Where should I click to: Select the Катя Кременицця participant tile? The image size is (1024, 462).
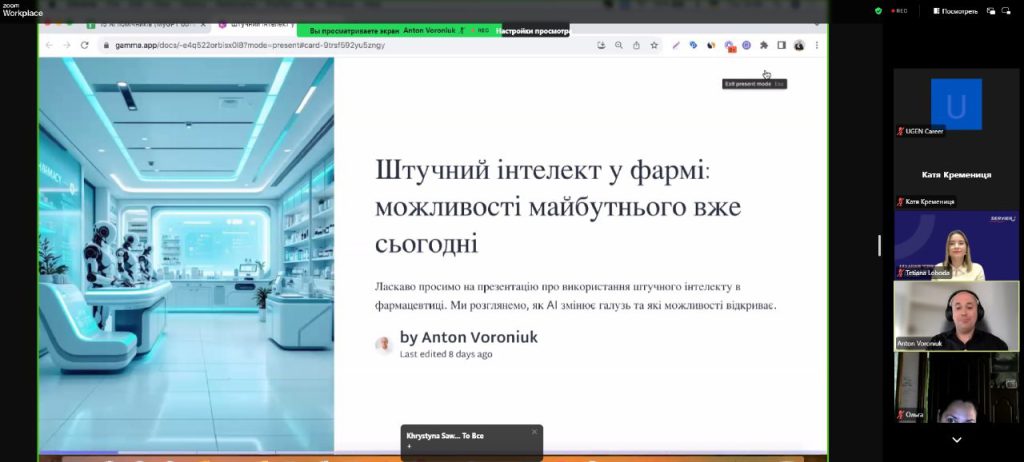click(x=956, y=174)
